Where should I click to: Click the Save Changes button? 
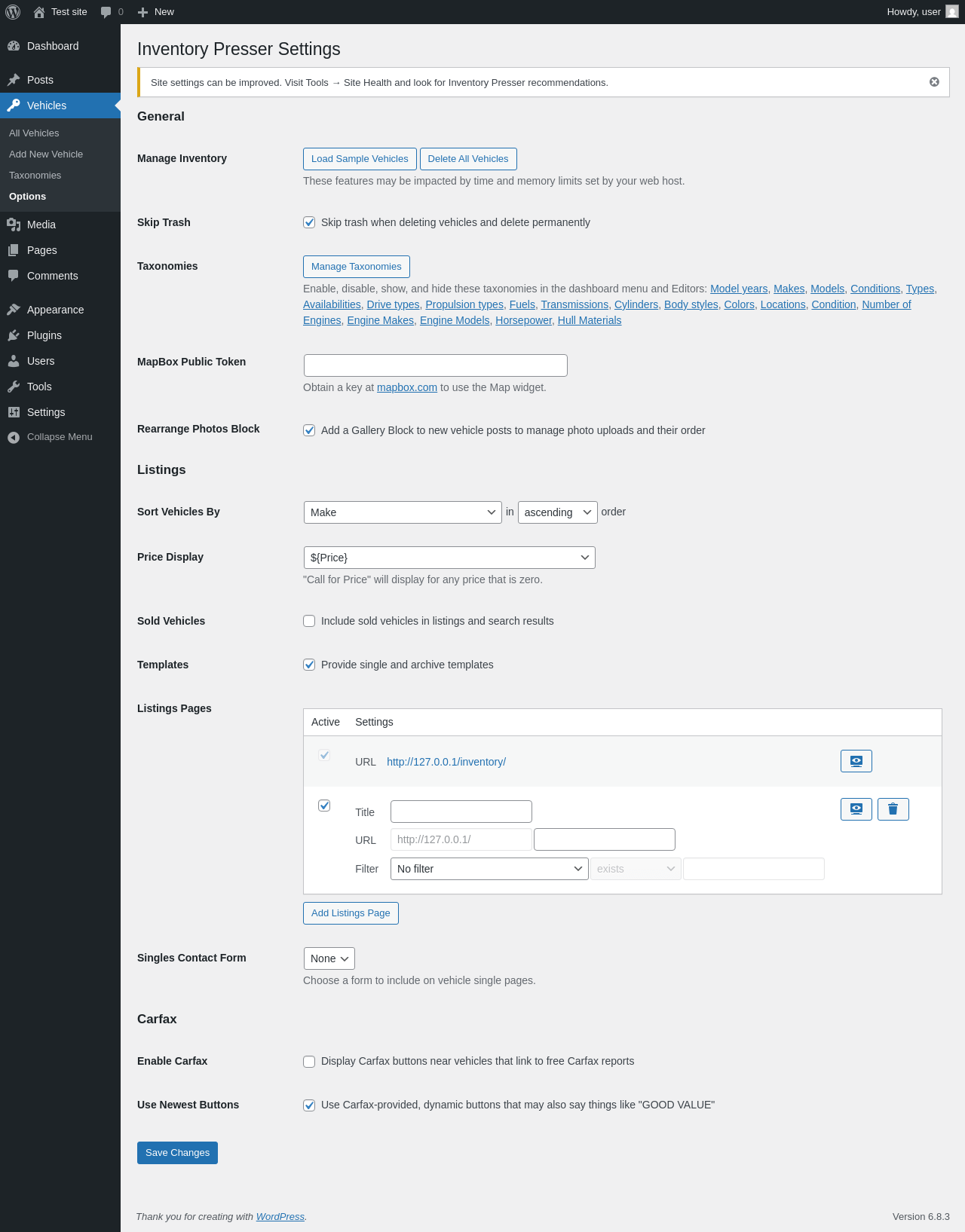click(177, 1153)
